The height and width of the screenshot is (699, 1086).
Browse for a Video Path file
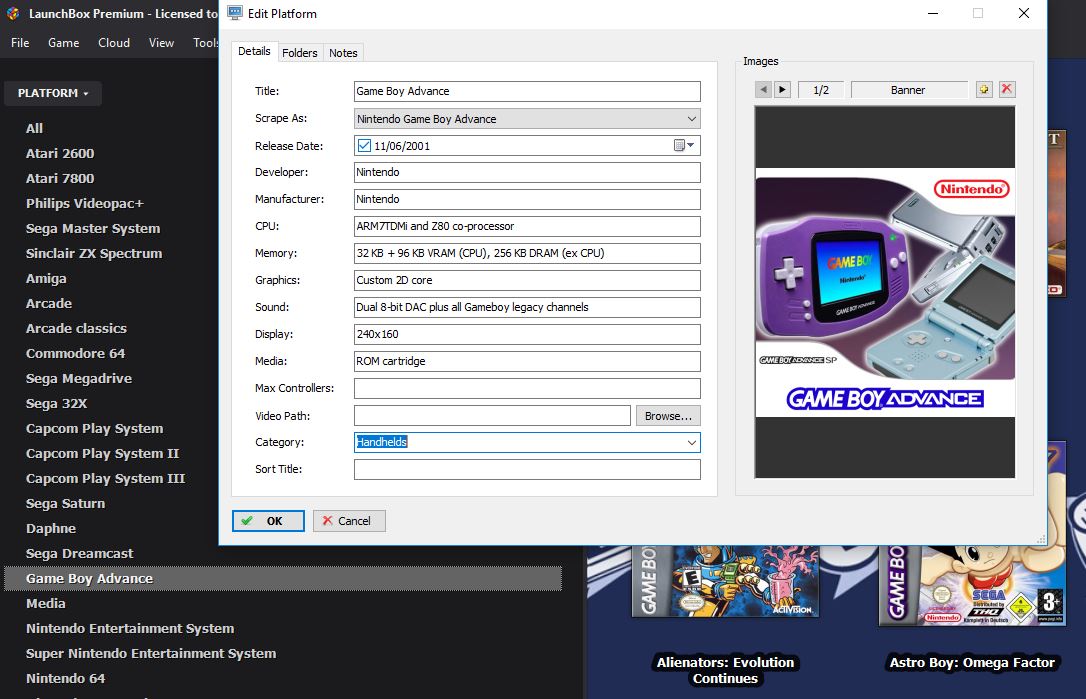coord(668,416)
